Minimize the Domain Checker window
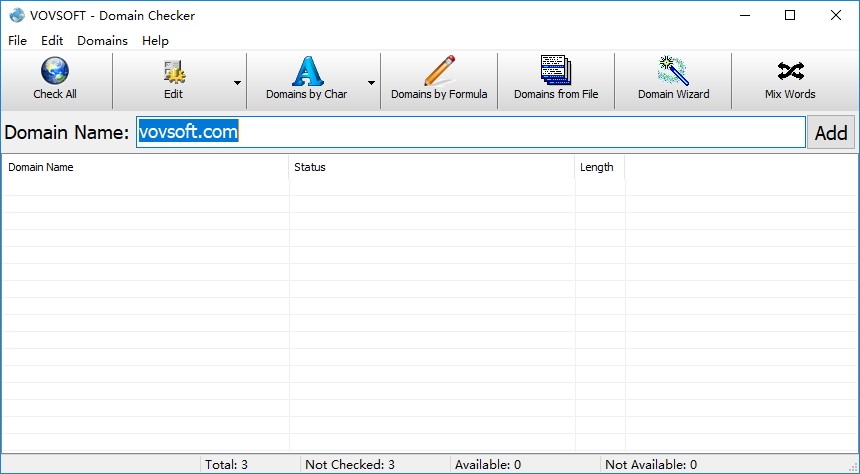860x474 pixels. (x=744, y=15)
